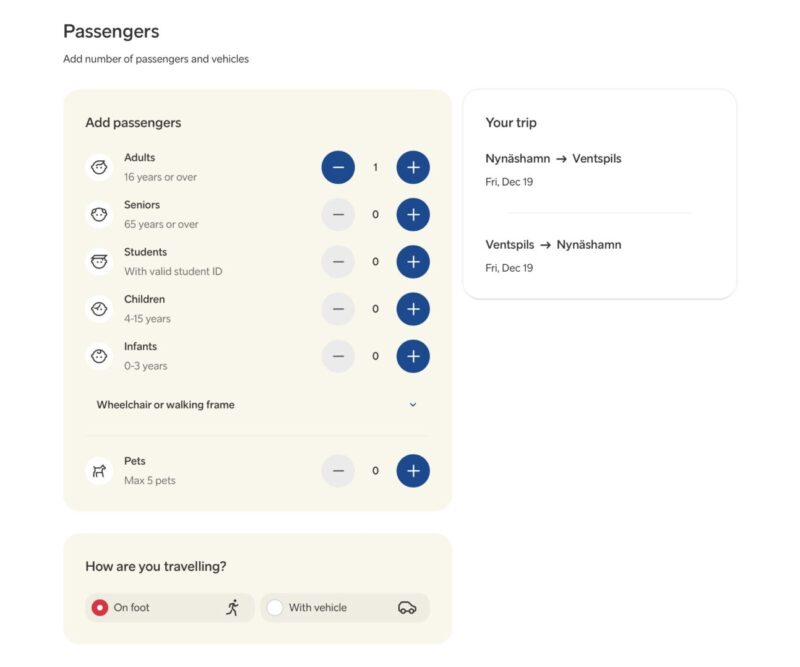The image size is (800, 667).
Task: Choose the With vehicle radio option
Action: point(275,607)
